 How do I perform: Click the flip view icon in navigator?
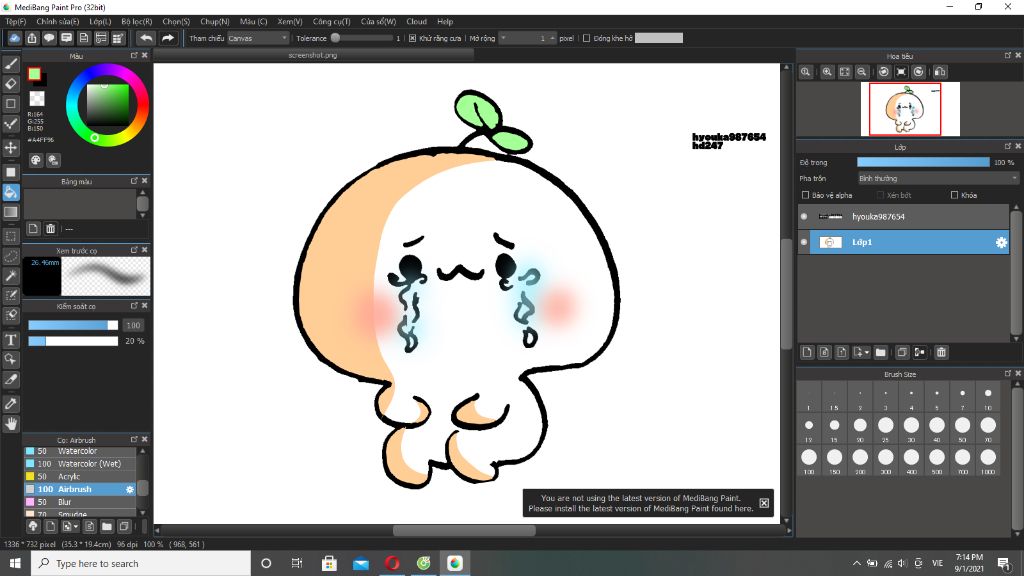coord(940,72)
